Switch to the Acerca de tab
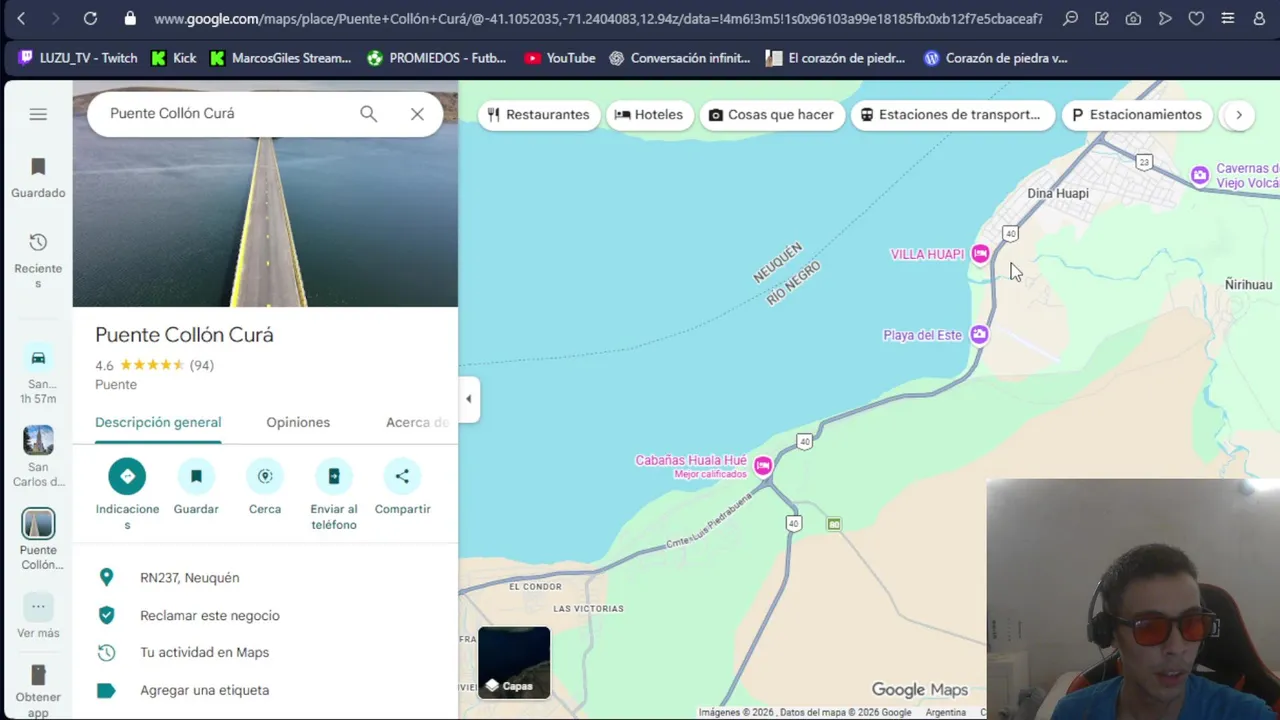The width and height of the screenshot is (1280, 720). (x=417, y=422)
